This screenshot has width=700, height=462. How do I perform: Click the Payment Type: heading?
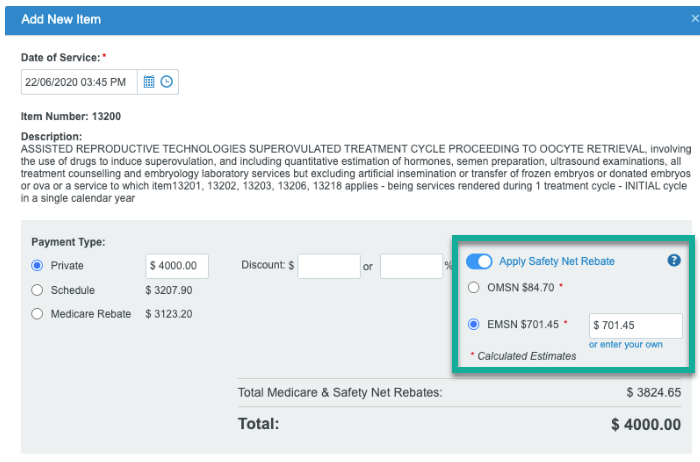click(68, 242)
